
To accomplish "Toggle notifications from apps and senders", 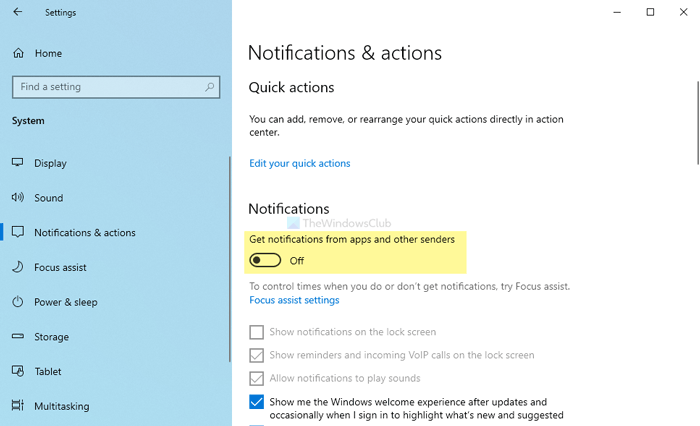I will [x=265, y=261].
